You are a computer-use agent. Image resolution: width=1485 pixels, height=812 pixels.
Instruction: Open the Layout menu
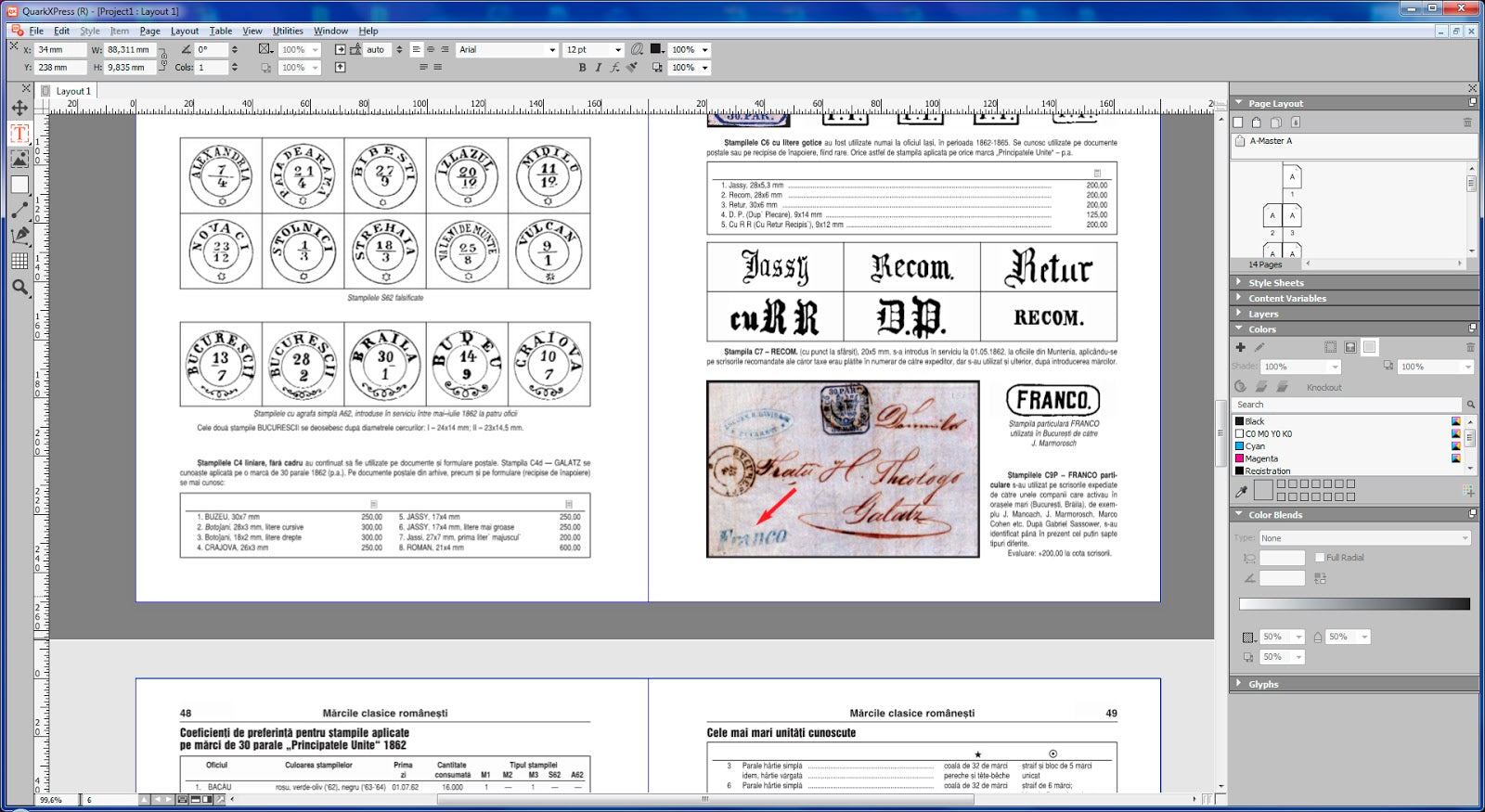[185, 31]
